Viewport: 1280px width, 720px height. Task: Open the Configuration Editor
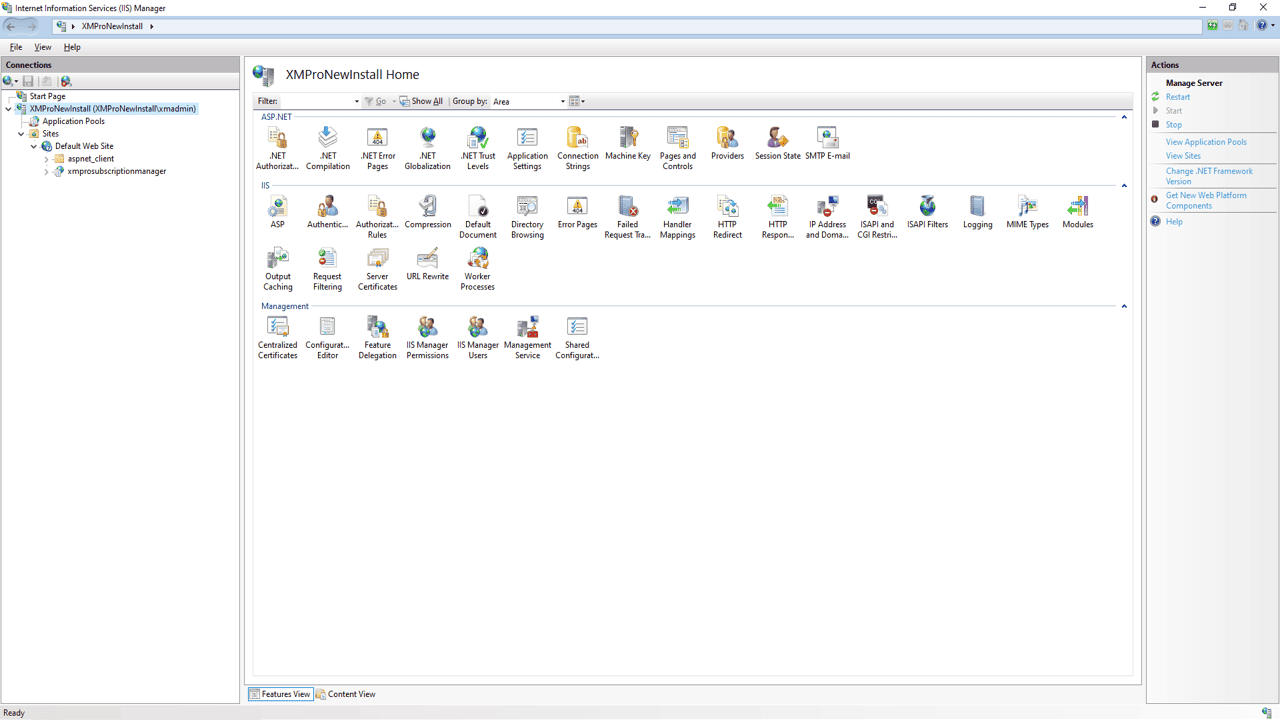pyautogui.click(x=327, y=338)
